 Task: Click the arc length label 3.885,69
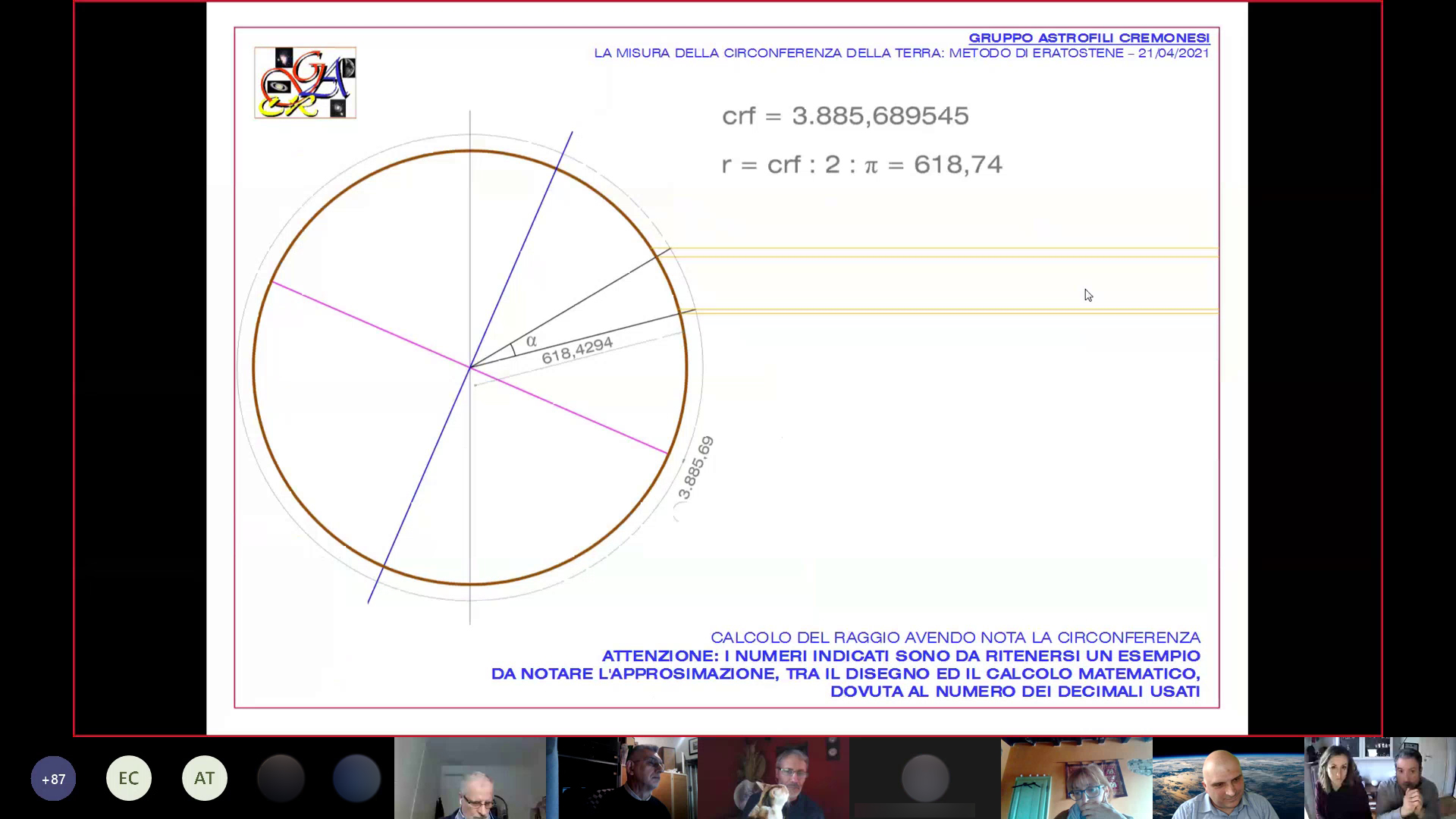tap(696, 468)
